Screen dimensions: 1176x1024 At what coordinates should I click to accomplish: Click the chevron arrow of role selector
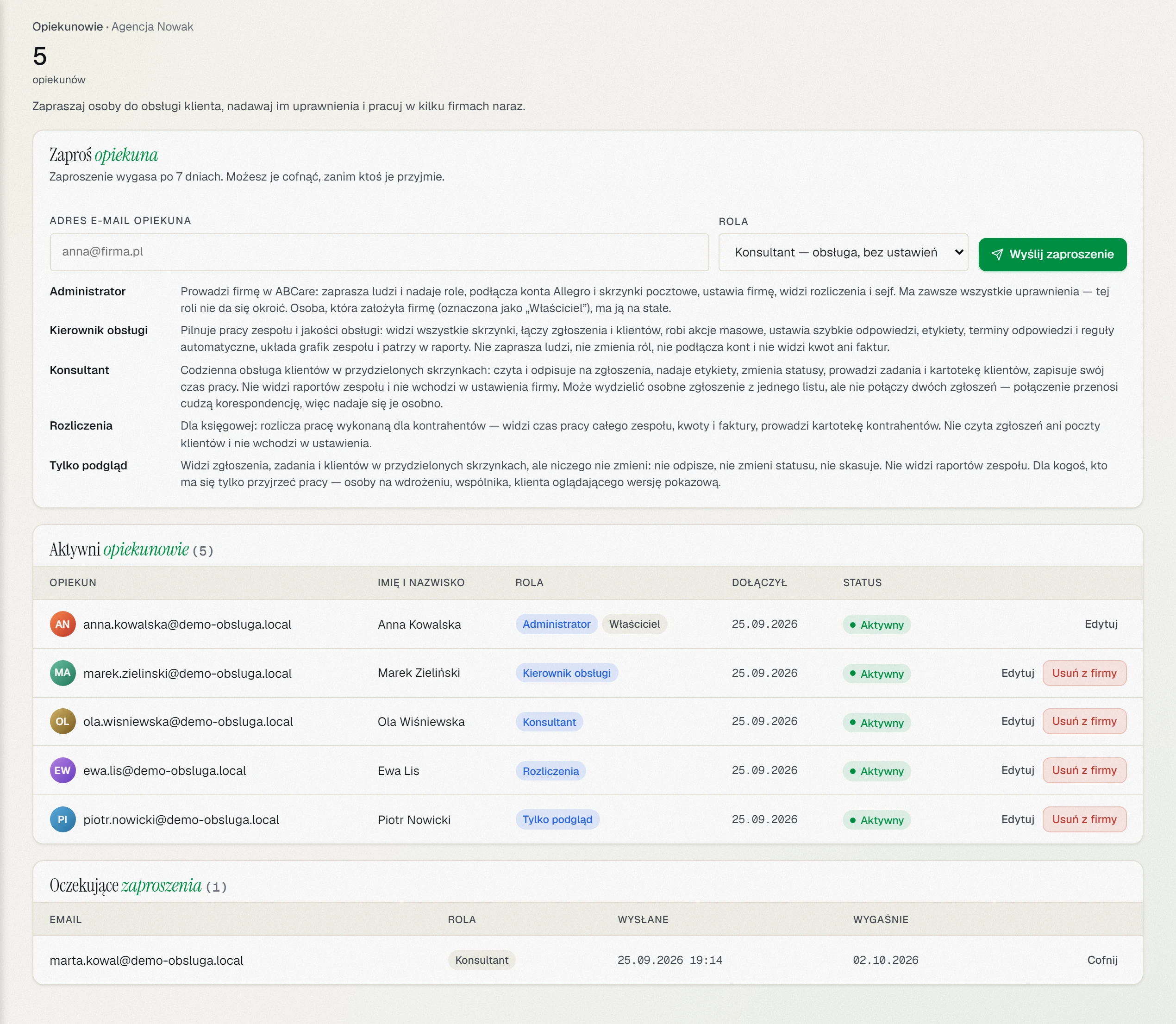click(959, 252)
